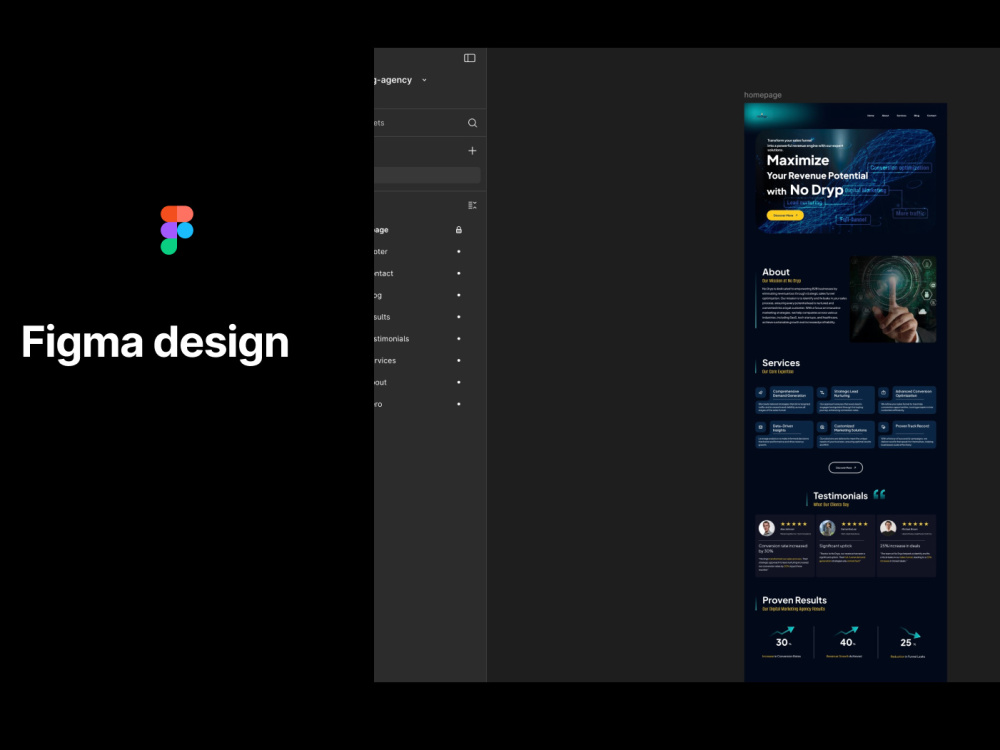
Task: Click the third testimonial's avatar photo
Action: (x=888, y=527)
